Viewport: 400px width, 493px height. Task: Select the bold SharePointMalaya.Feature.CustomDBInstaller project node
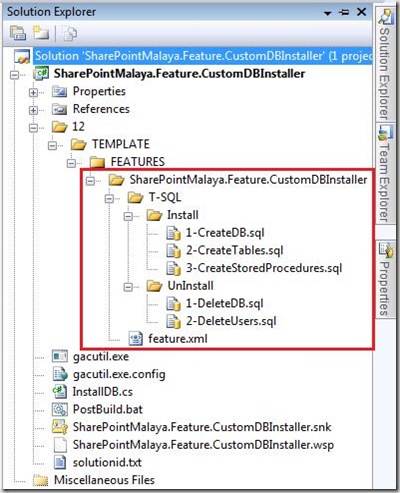point(179,74)
